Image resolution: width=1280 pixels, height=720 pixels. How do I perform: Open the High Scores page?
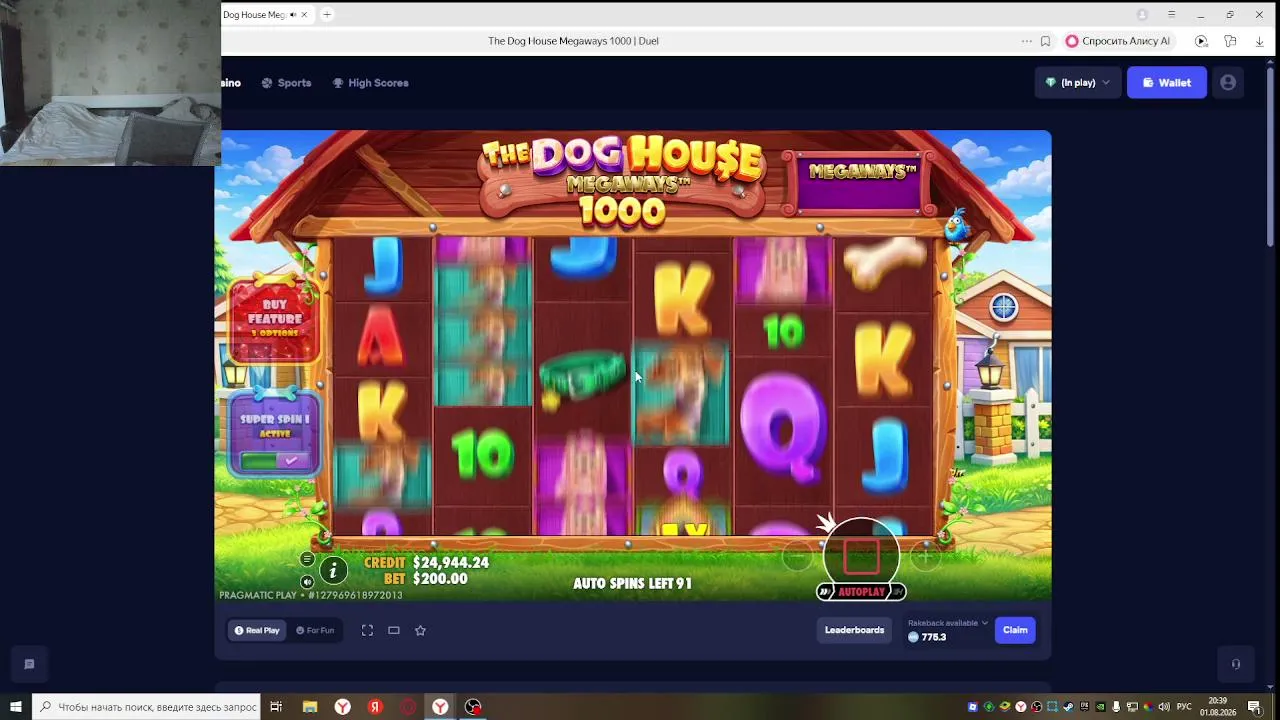pos(370,83)
